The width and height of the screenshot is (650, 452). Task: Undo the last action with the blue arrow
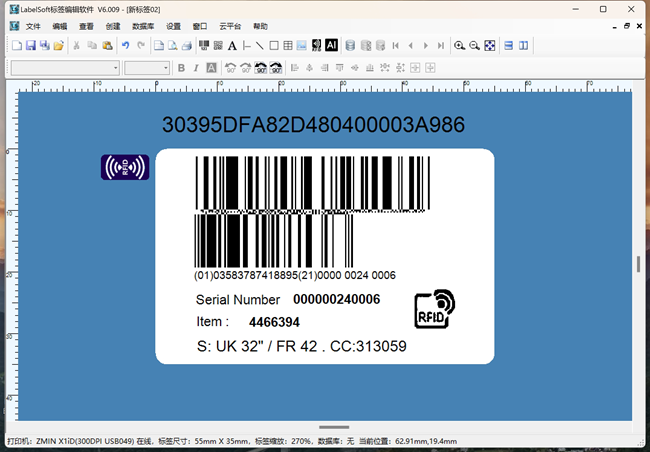(126, 46)
